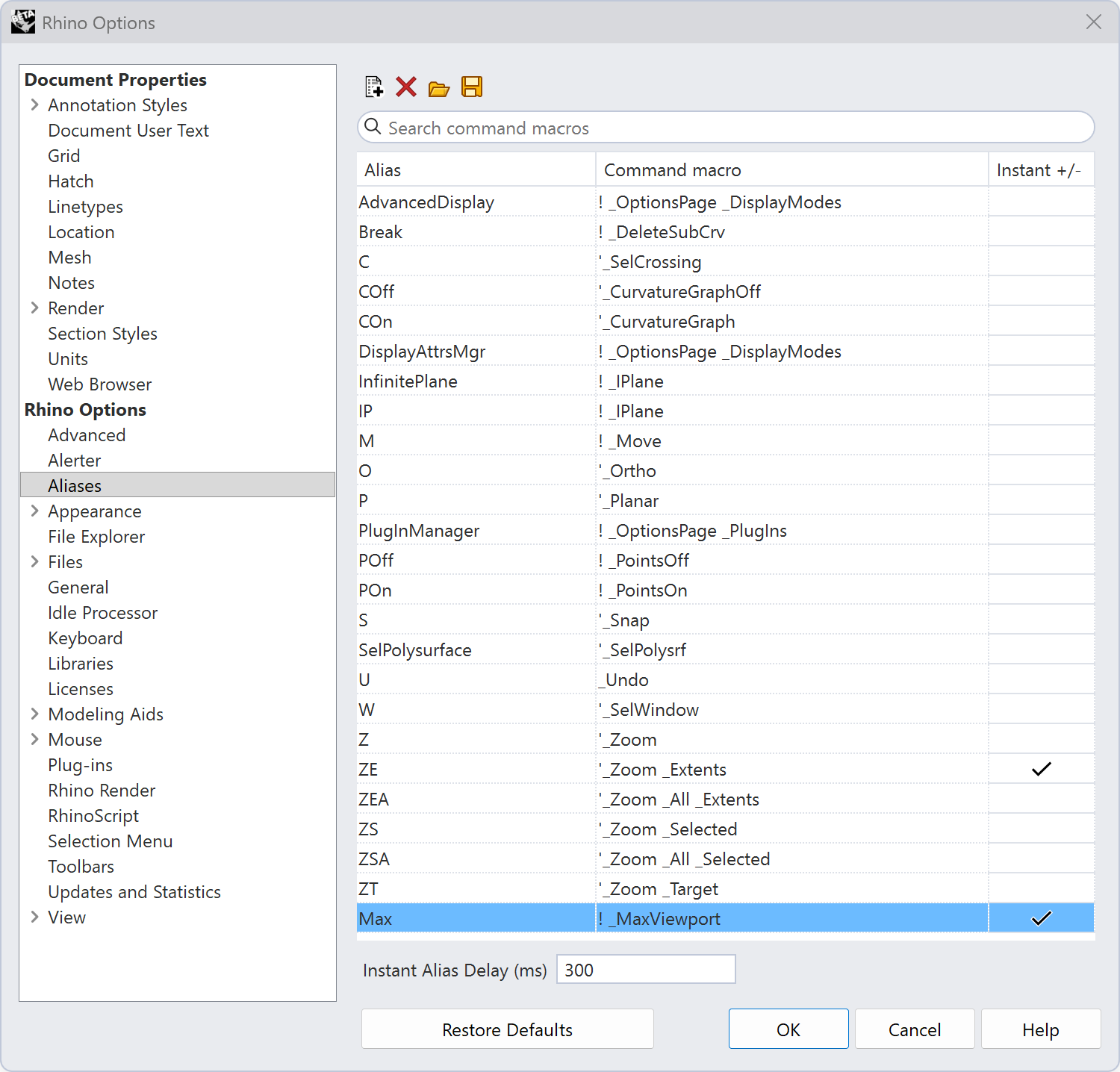Toggle Instant cell for ZEA alias
This screenshot has height=1072, width=1120.
click(1042, 799)
